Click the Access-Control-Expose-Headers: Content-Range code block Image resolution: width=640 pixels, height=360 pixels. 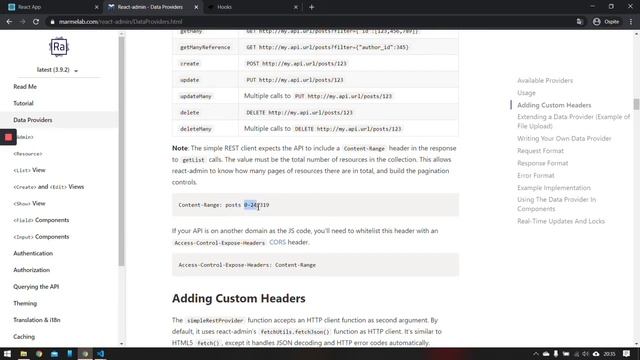pyautogui.click(x=315, y=265)
